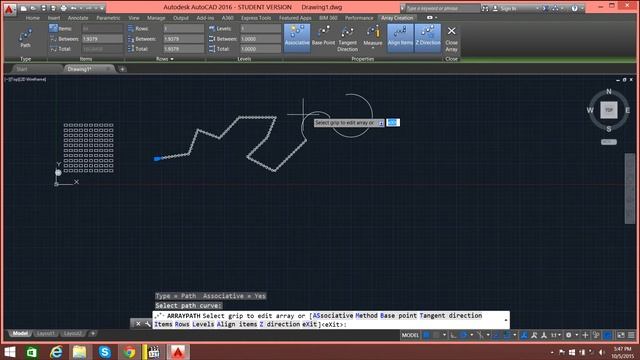The width and height of the screenshot is (640, 360).
Task: Click the Rows Total value field
Action: (x=183, y=49)
